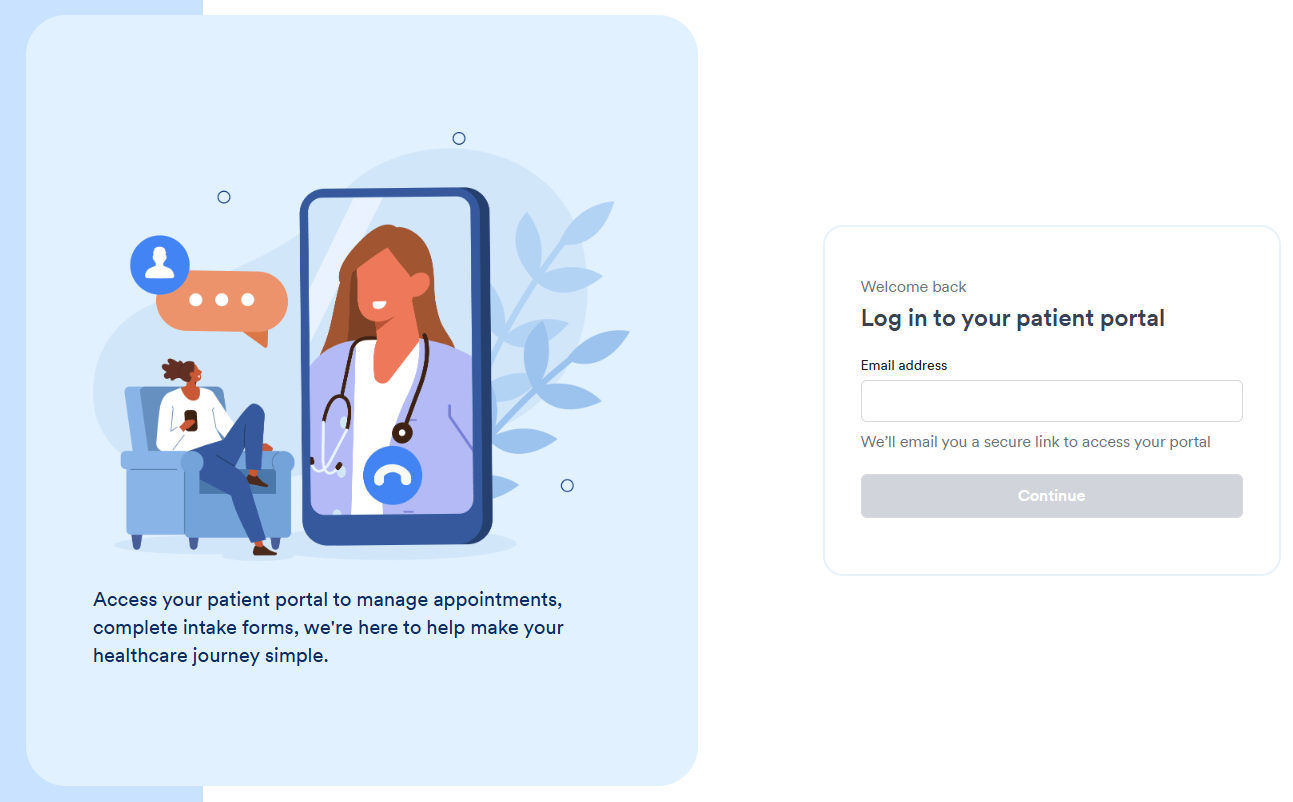Click the small circle right of the phone
This screenshot has width=1293, height=802.
coord(567,485)
